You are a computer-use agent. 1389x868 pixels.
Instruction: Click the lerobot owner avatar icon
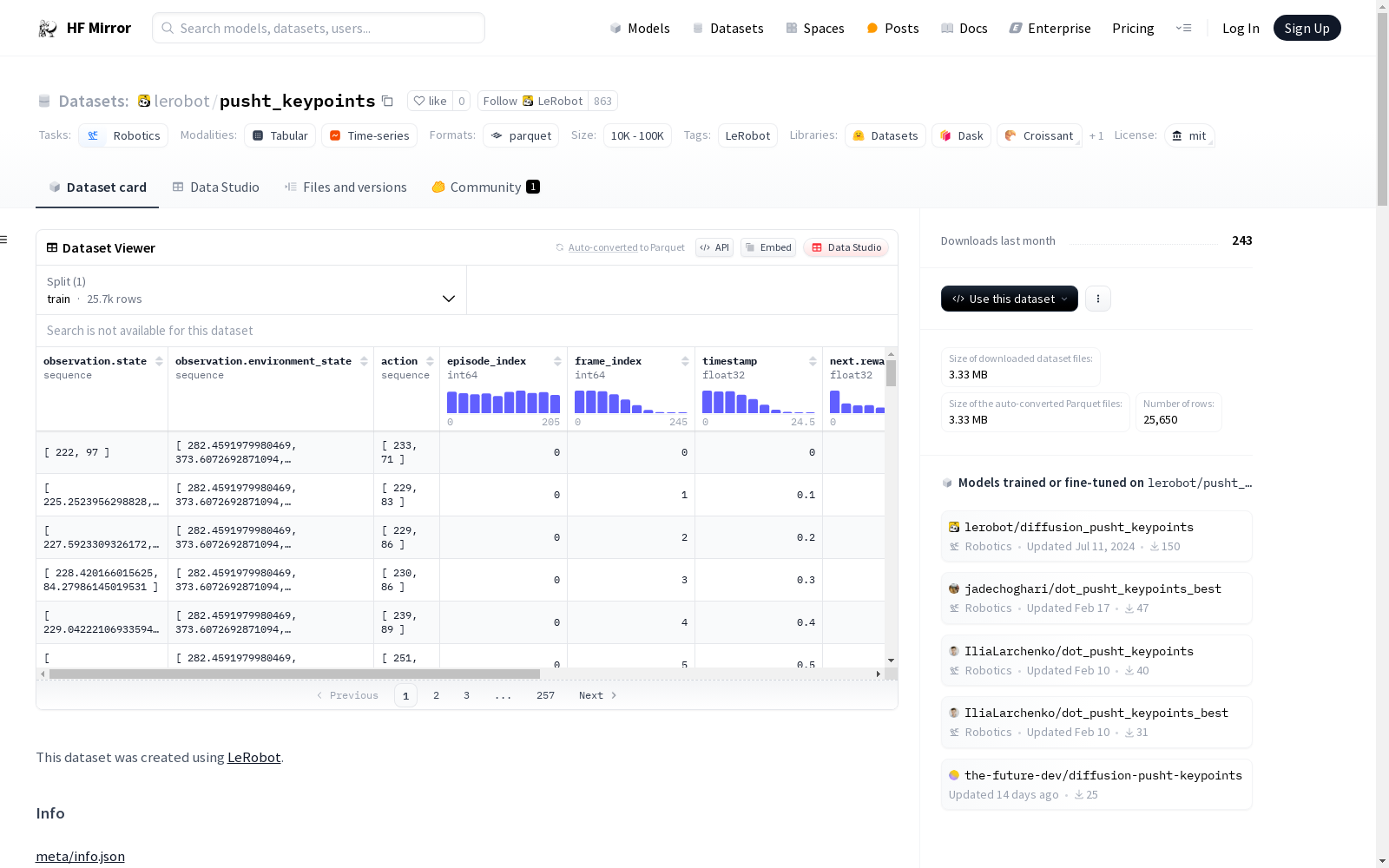pos(144,102)
